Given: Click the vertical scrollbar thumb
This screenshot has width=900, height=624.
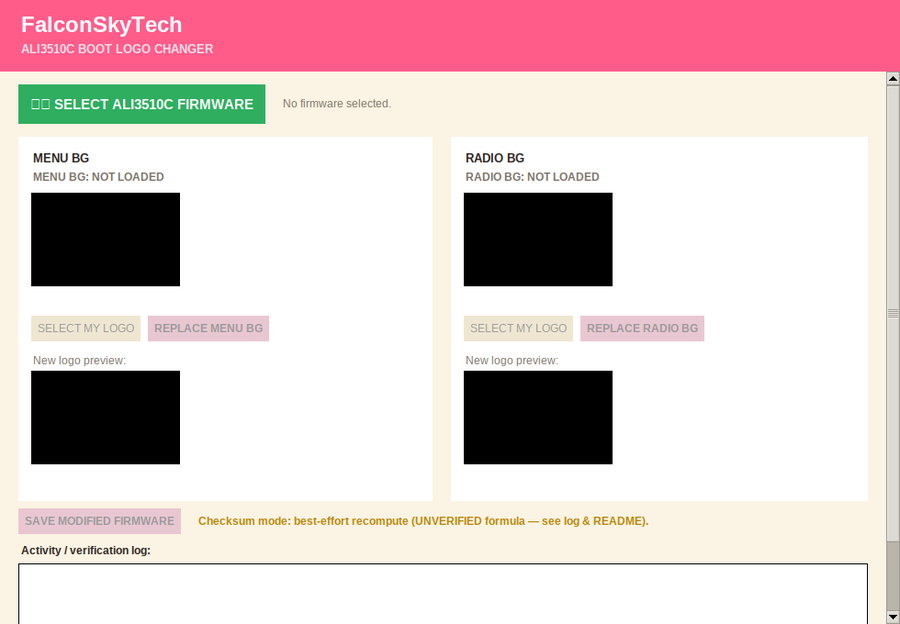Looking at the screenshot, I should click(x=893, y=313).
